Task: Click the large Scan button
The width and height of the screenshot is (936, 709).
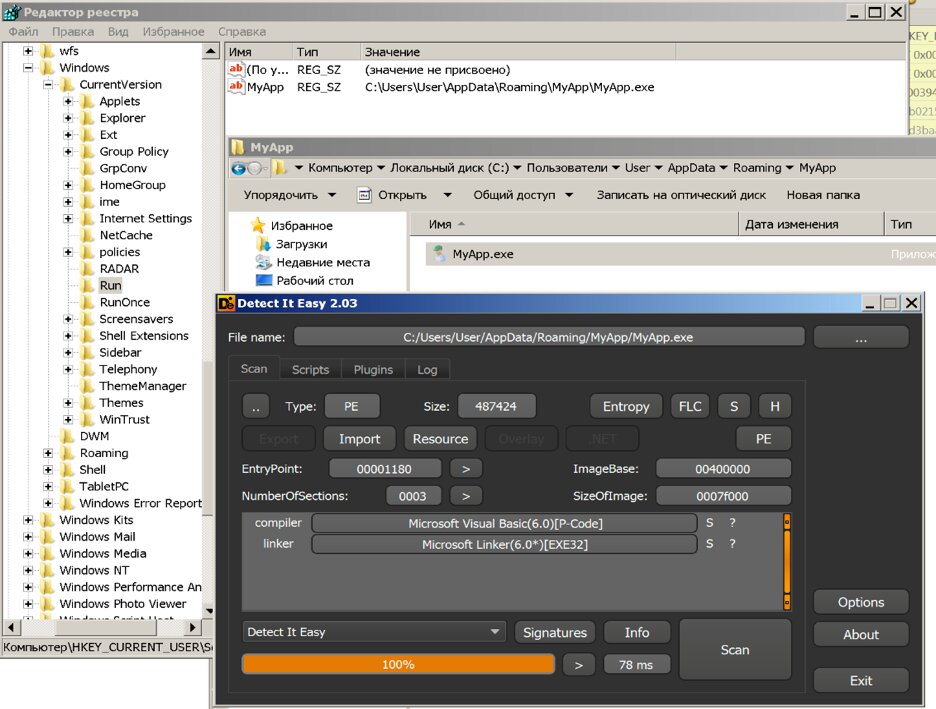Action: tap(734, 649)
